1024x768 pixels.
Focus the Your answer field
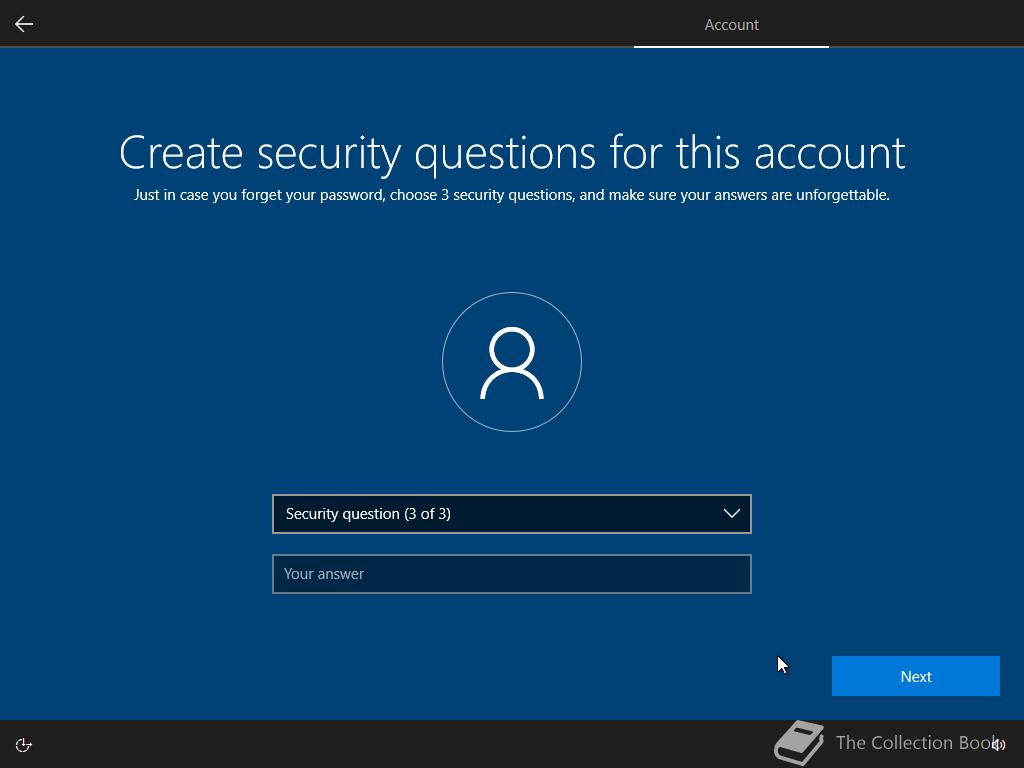tap(511, 574)
